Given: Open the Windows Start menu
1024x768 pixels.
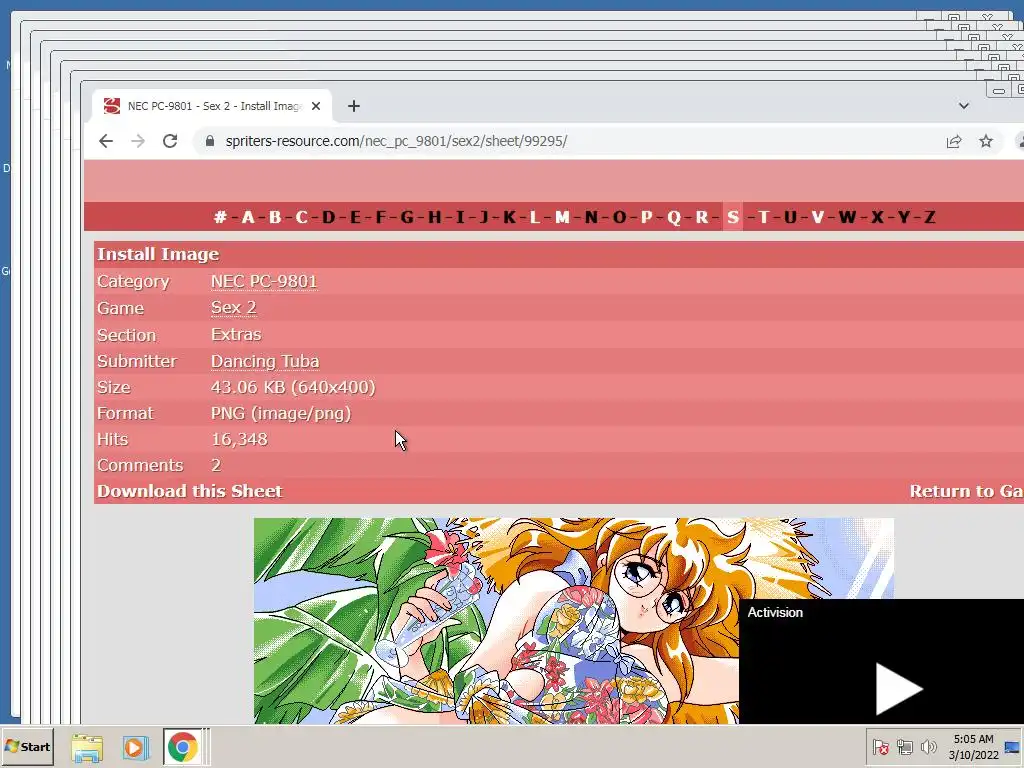Looking at the screenshot, I should pyautogui.click(x=27, y=747).
